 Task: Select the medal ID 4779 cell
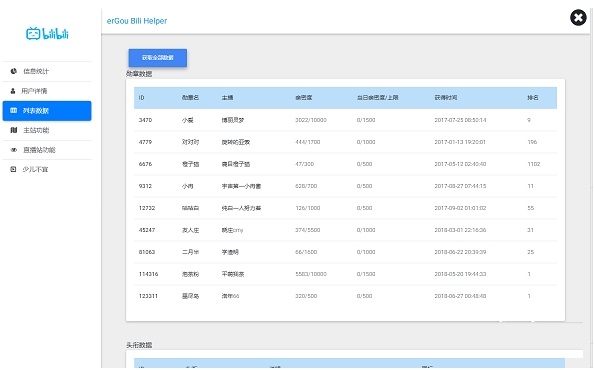coord(145,142)
